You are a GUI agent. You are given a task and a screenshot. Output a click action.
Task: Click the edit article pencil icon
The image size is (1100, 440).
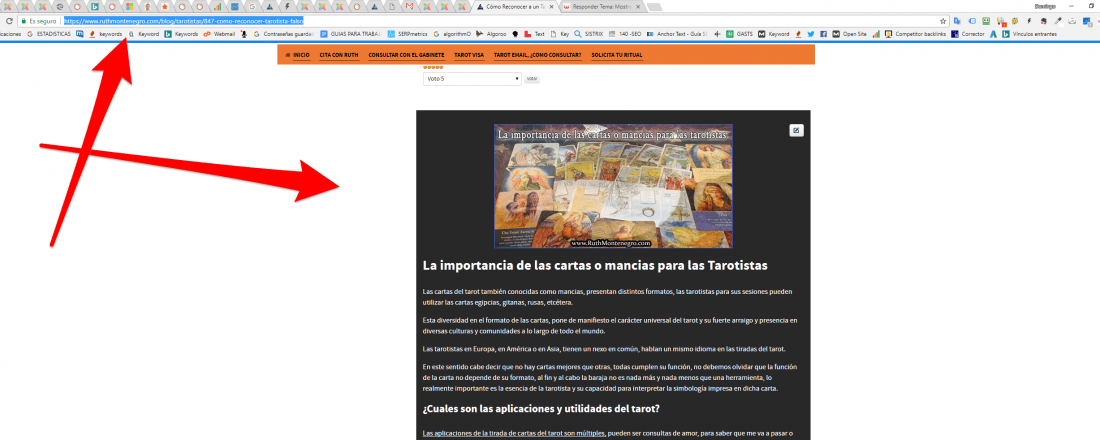pyautogui.click(x=796, y=130)
